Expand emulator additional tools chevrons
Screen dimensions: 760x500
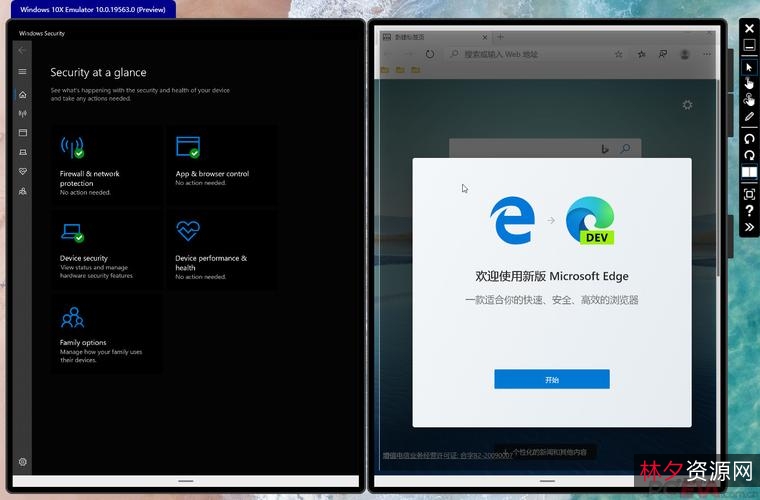click(x=749, y=227)
